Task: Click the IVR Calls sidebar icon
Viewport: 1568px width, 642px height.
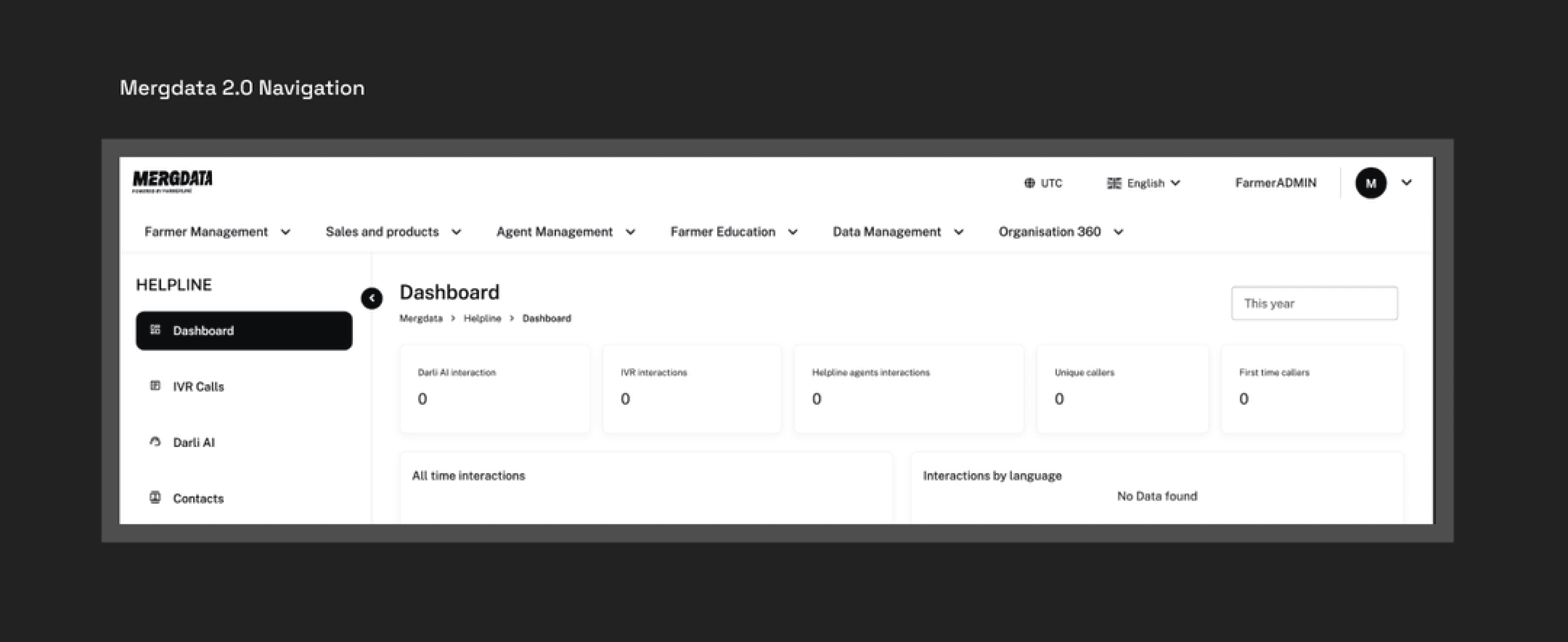Action: point(155,385)
